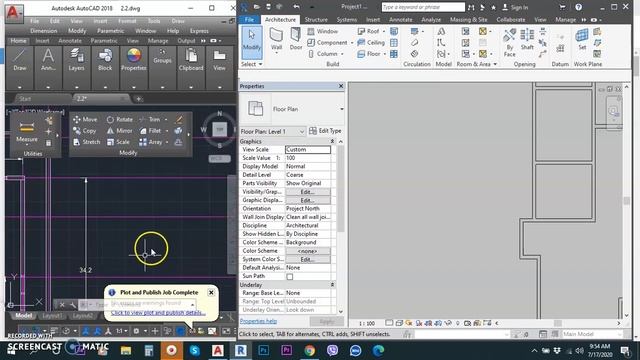Click the View Scale value field
640x360 pixels.
[x=308, y=149]
